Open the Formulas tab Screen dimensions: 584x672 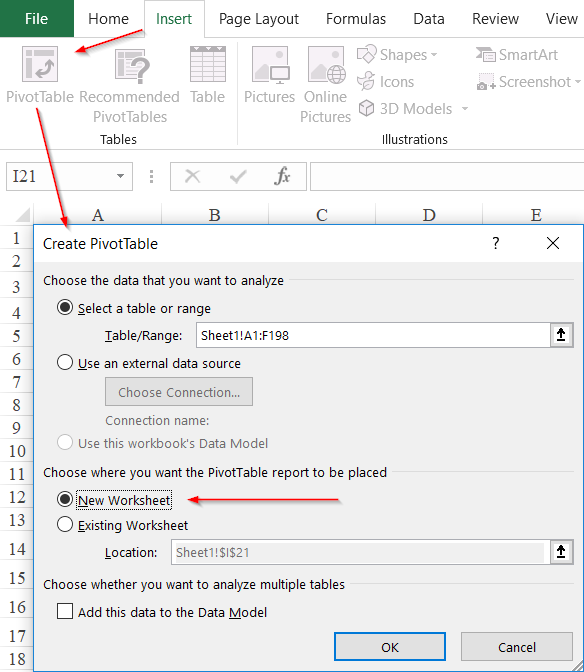(x=356, y=19)
